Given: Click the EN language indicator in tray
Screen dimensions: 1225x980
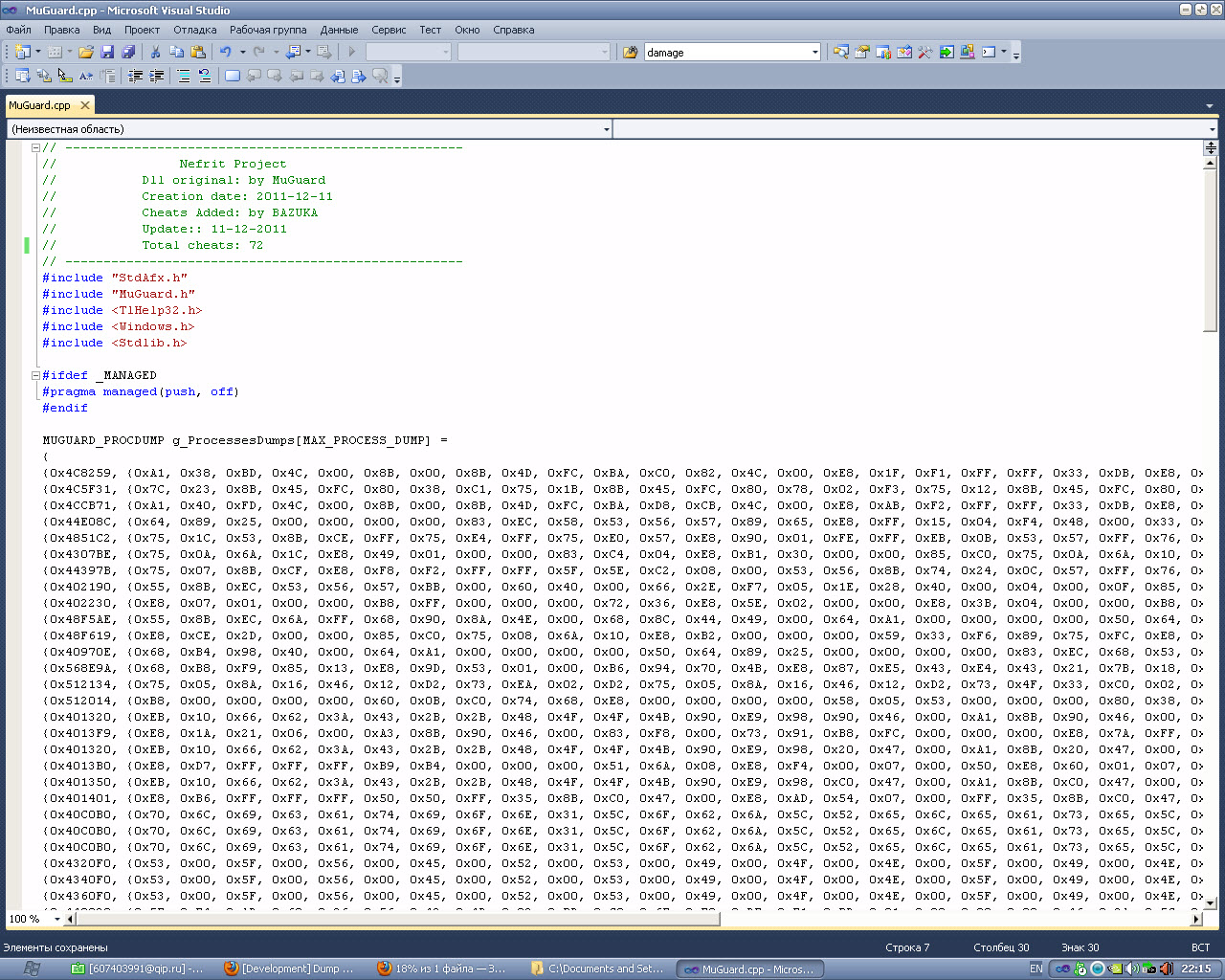Looking at the screenshot, I should [1036, 969].
